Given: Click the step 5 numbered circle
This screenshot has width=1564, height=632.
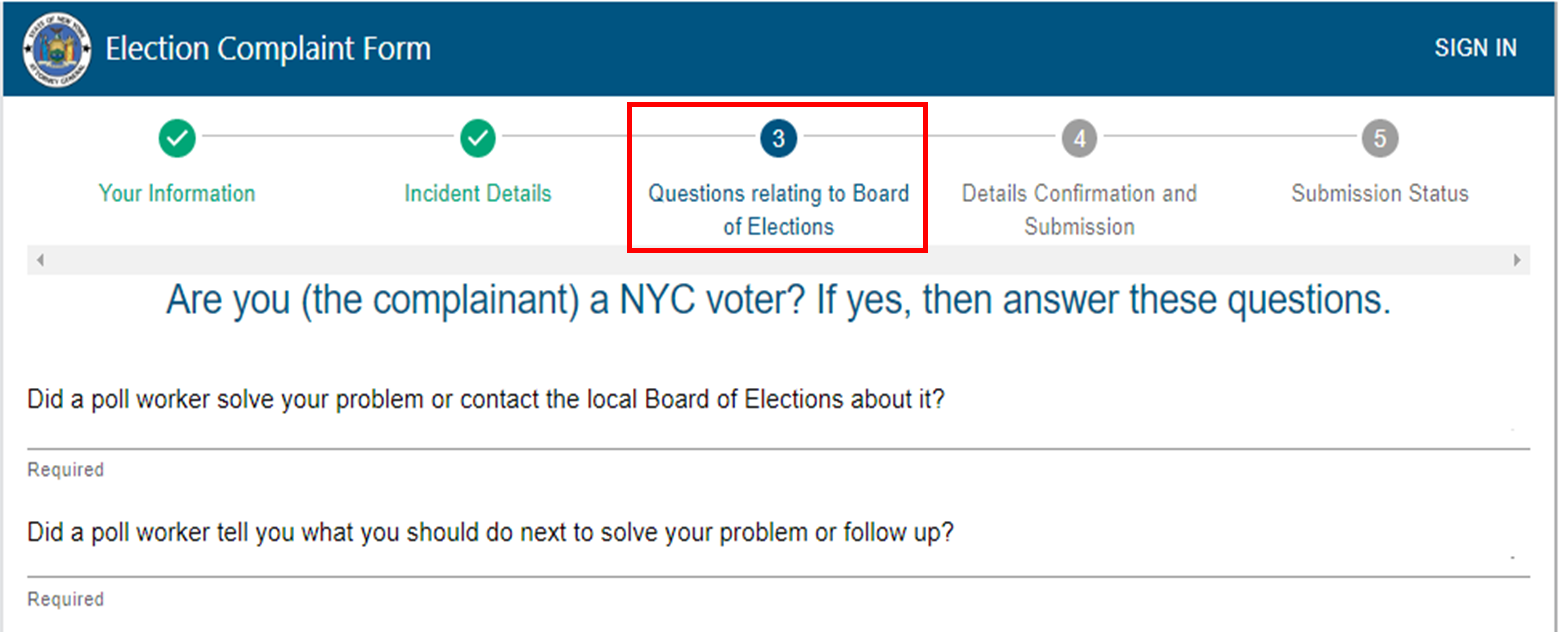Looking at the screenshot, I should [1379, 138].
